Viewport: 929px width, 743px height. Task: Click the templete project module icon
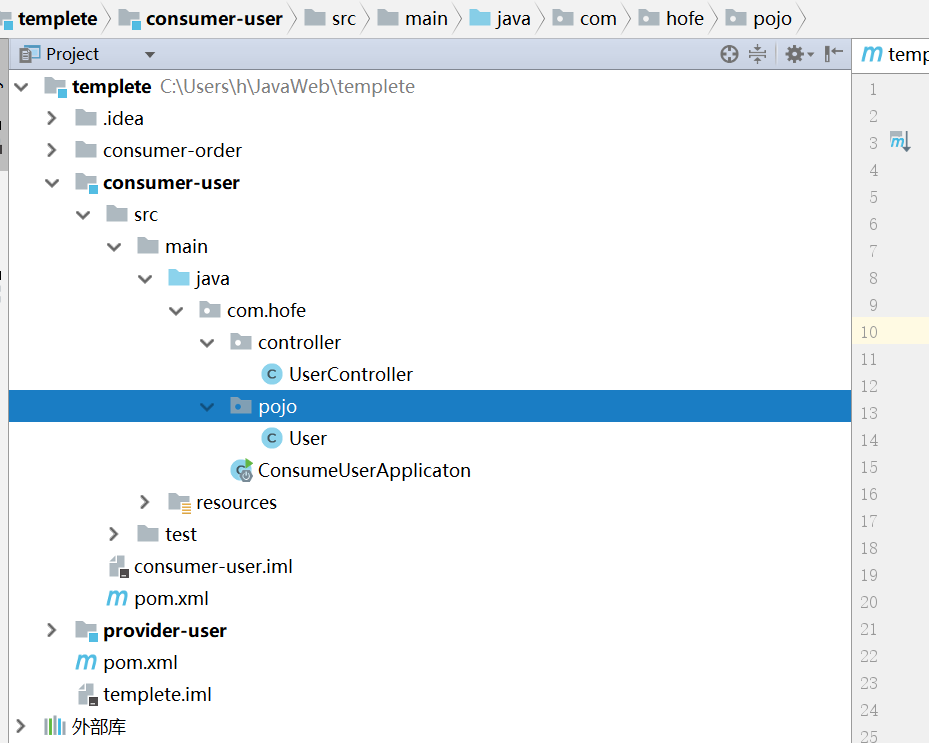pyautogui.click(x=55, y=88)
